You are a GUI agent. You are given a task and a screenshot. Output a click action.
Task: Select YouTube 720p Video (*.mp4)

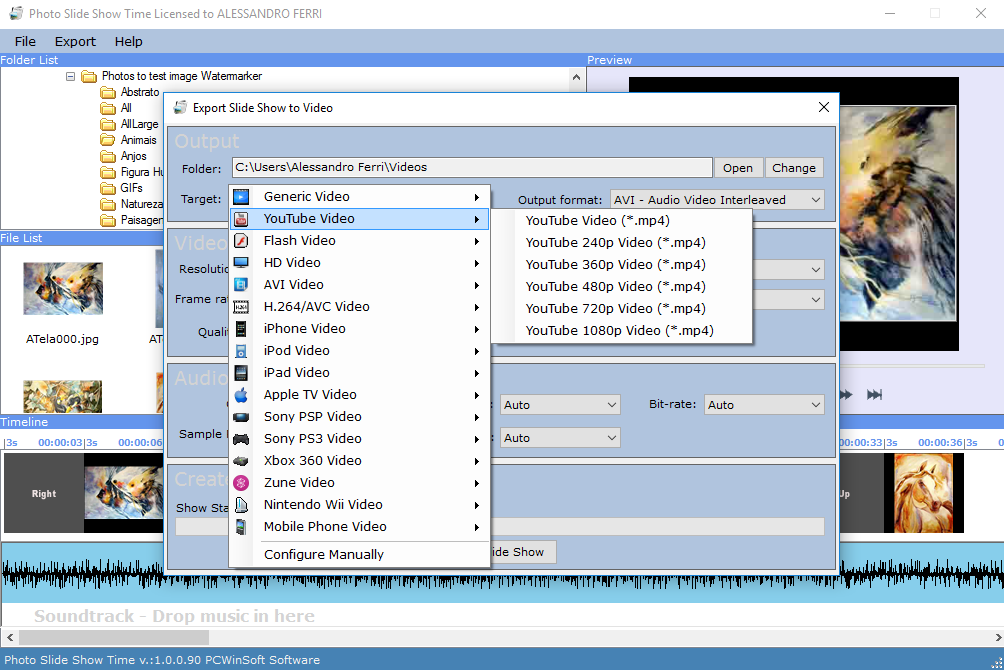click(x=615, y=309)
